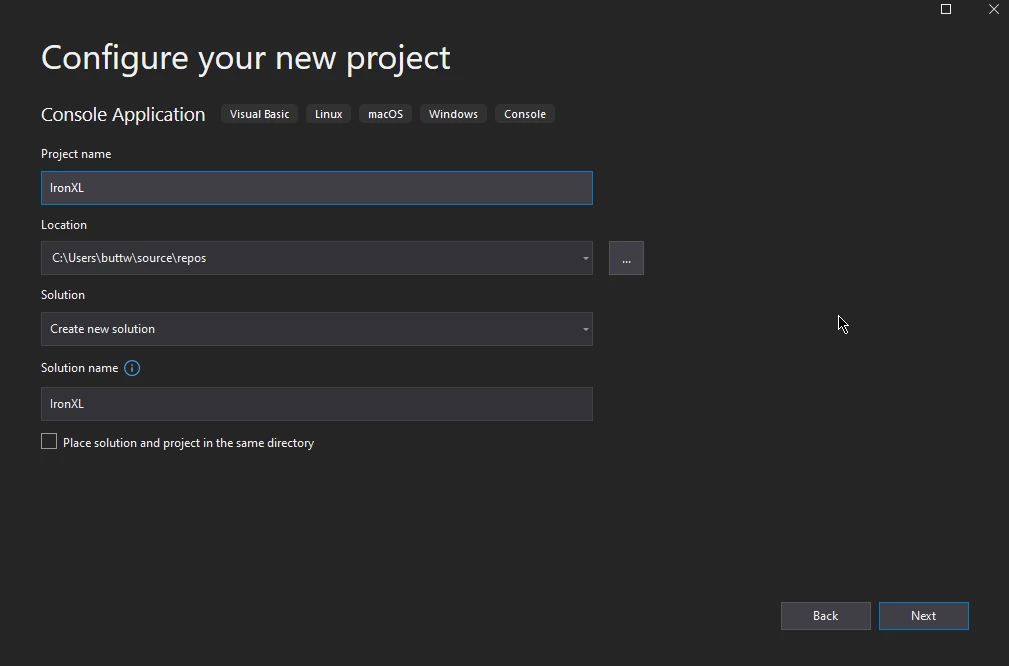The image size is (1009, 666).
Task: Go back with the Back button
Action: (825, 616)
